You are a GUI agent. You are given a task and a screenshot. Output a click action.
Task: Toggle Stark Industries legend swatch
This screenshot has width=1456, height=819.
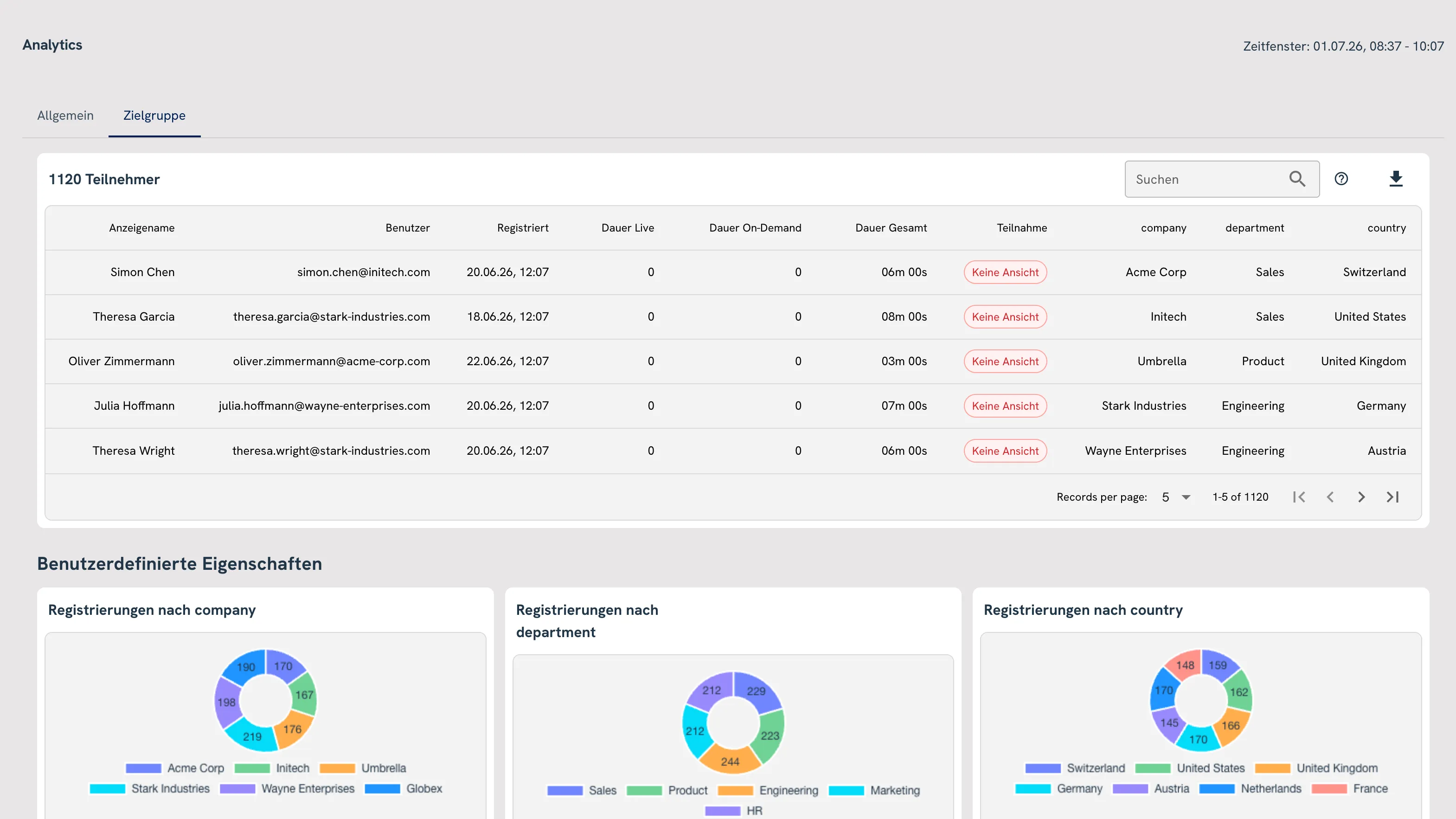(x=108, y=788)
